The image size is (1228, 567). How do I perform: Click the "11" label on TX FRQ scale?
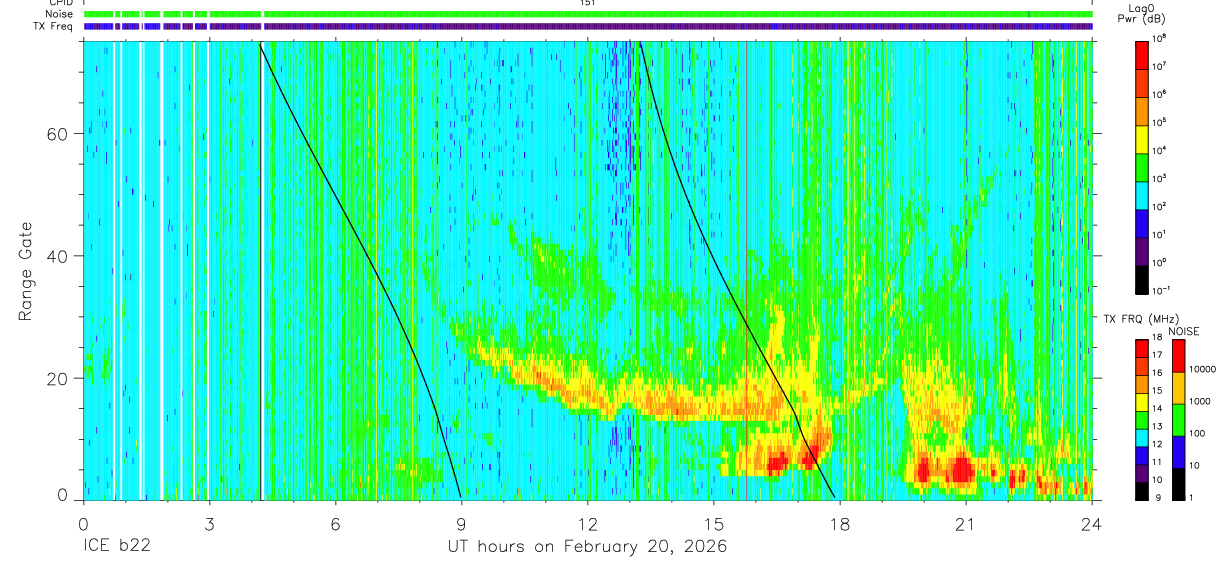(1158, 462)
